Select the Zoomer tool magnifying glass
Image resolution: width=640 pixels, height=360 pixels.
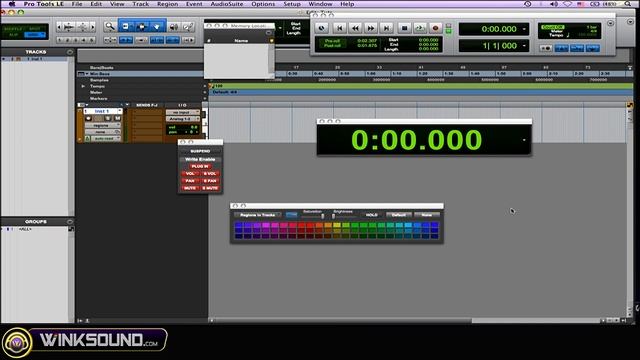[x=109, y=27]
